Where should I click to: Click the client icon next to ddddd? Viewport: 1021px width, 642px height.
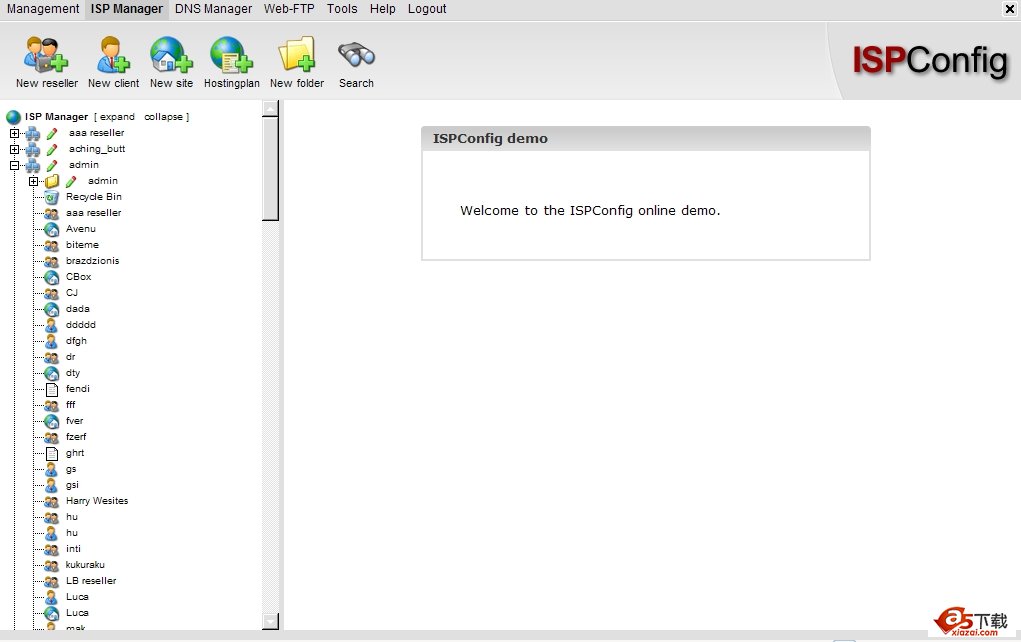pyautogui.click(x=51, y=325)
